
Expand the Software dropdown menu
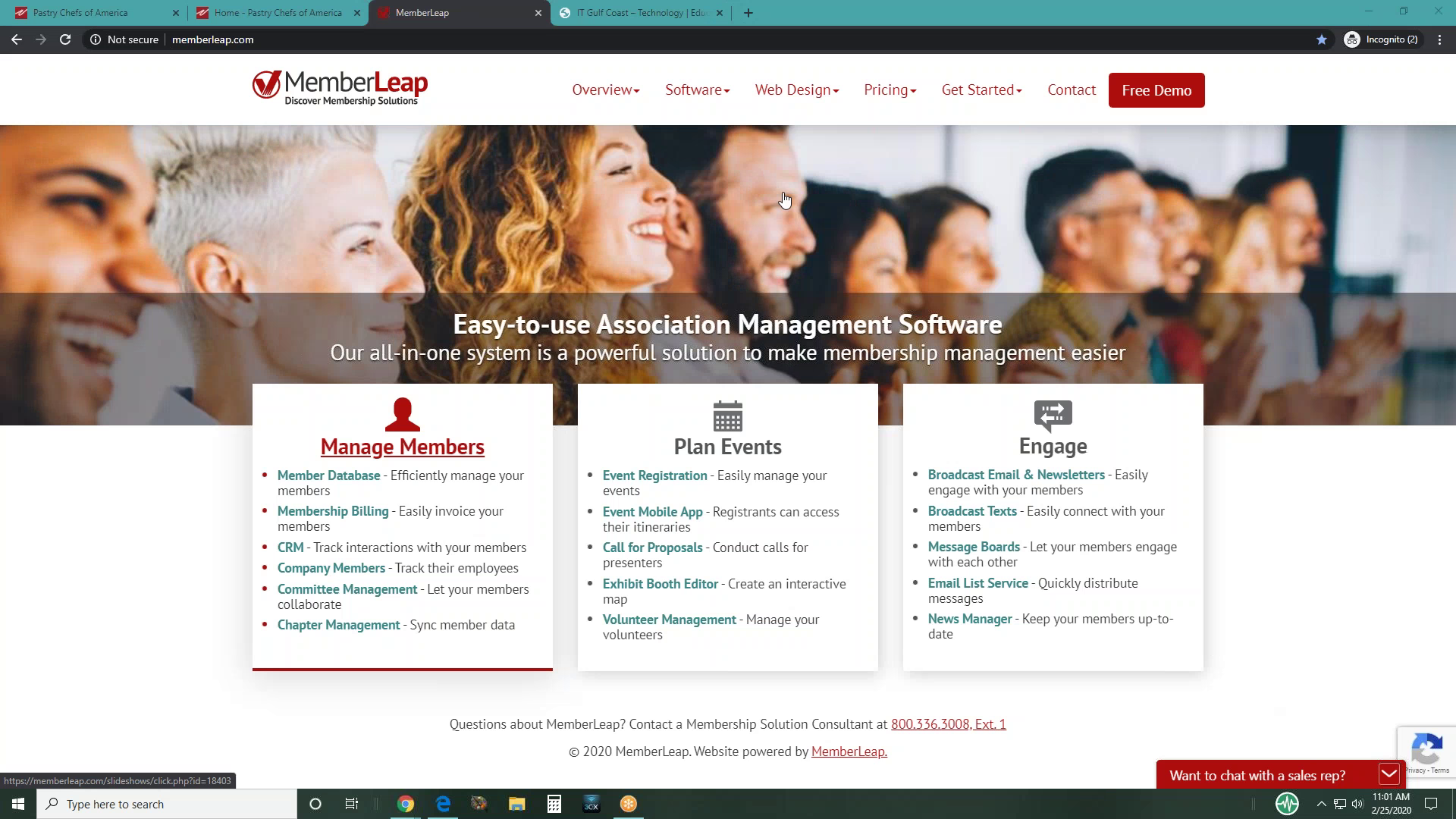(698, 90)
